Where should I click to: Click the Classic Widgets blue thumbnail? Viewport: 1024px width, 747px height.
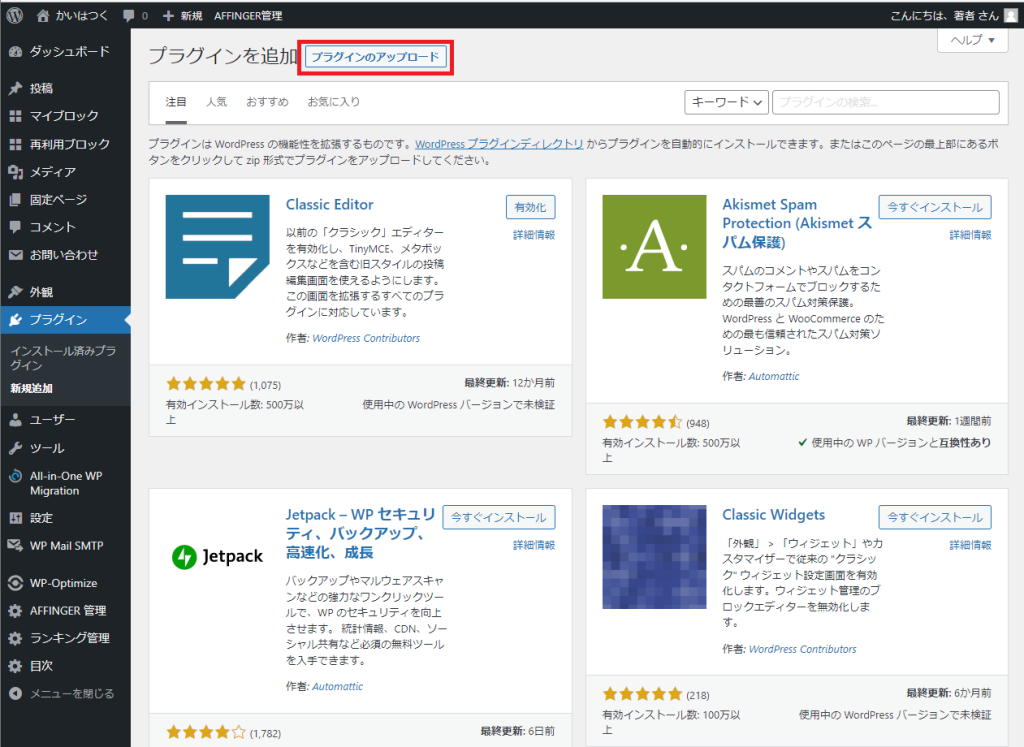click(x=654, y=557)
